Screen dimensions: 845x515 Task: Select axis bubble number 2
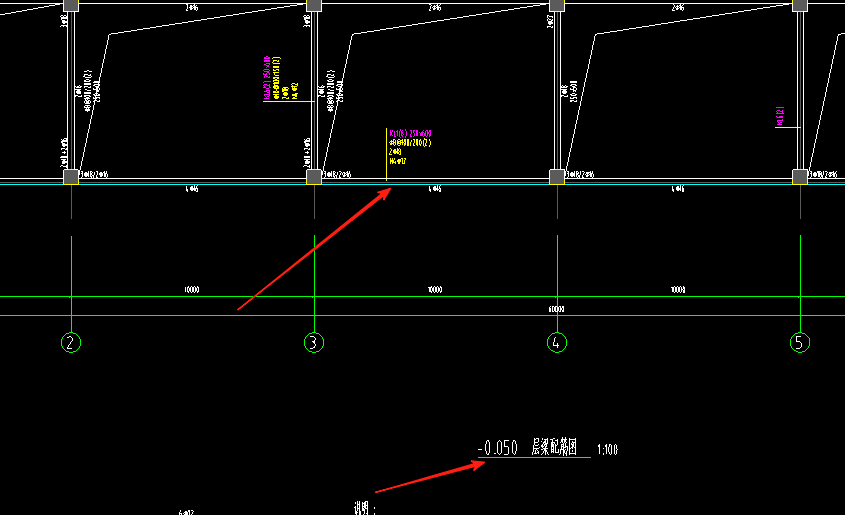[71, 343]
